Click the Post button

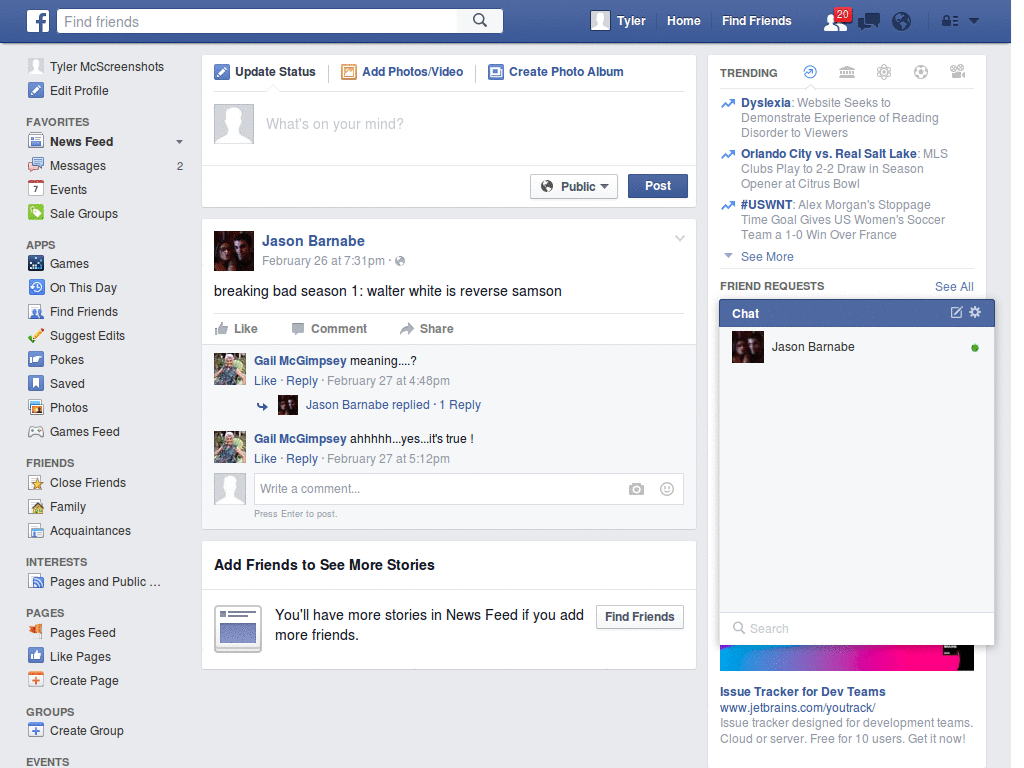click(x=658, y=186)
